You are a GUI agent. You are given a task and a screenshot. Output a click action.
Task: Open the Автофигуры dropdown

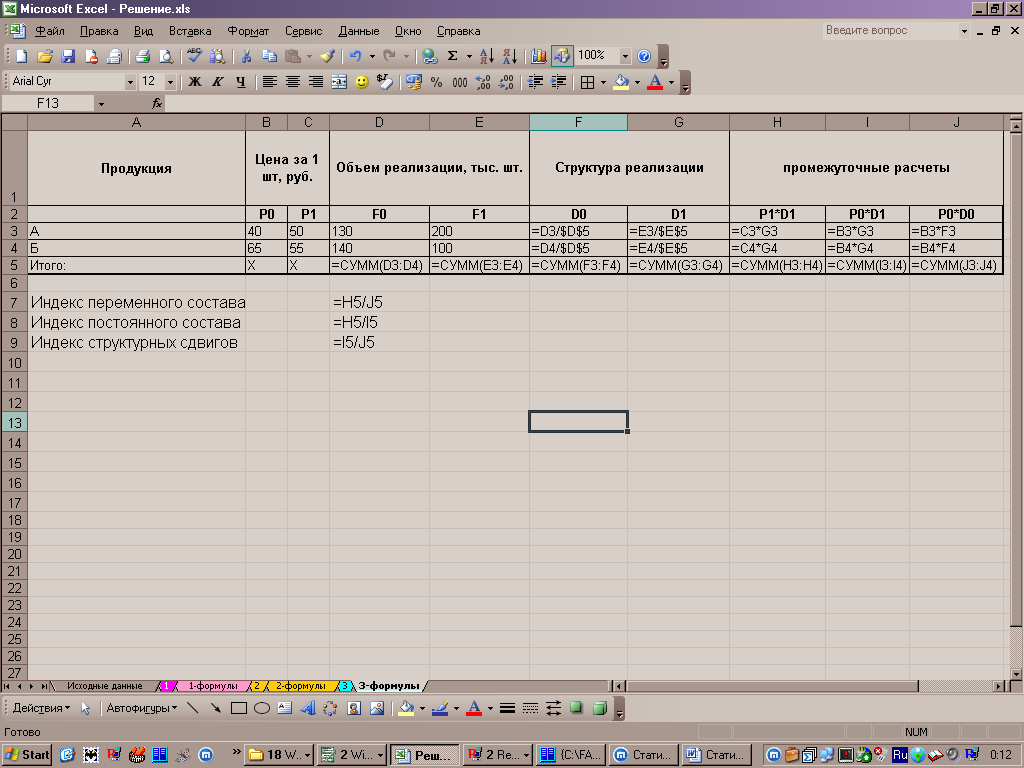pos(142,708)
